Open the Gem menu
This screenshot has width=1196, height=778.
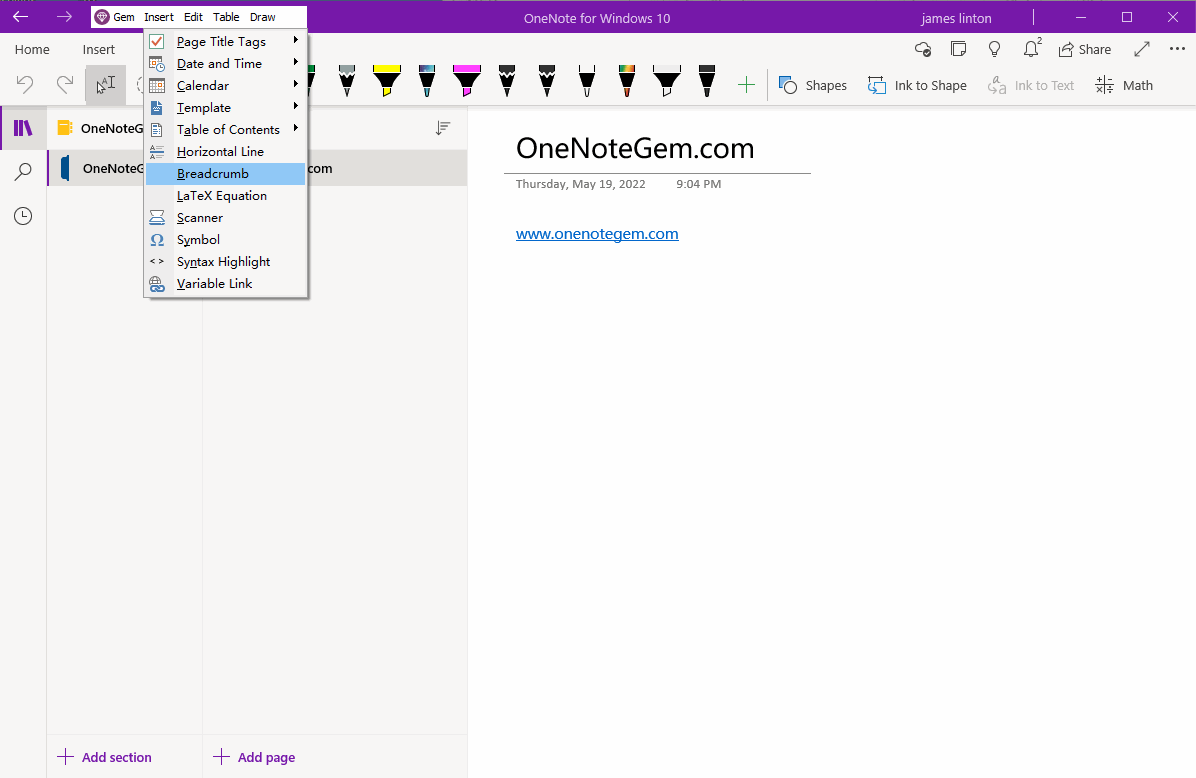tap(114, 17)
